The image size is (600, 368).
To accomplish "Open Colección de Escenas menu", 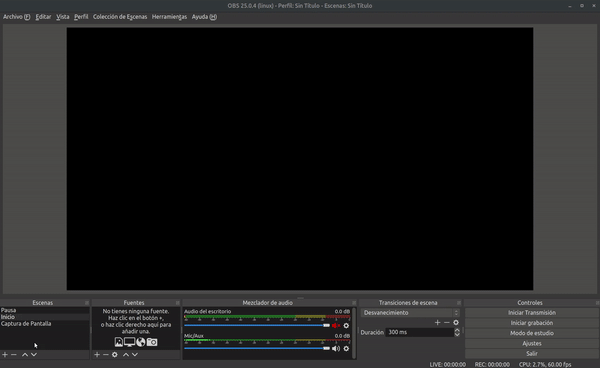I will point(120,17).
